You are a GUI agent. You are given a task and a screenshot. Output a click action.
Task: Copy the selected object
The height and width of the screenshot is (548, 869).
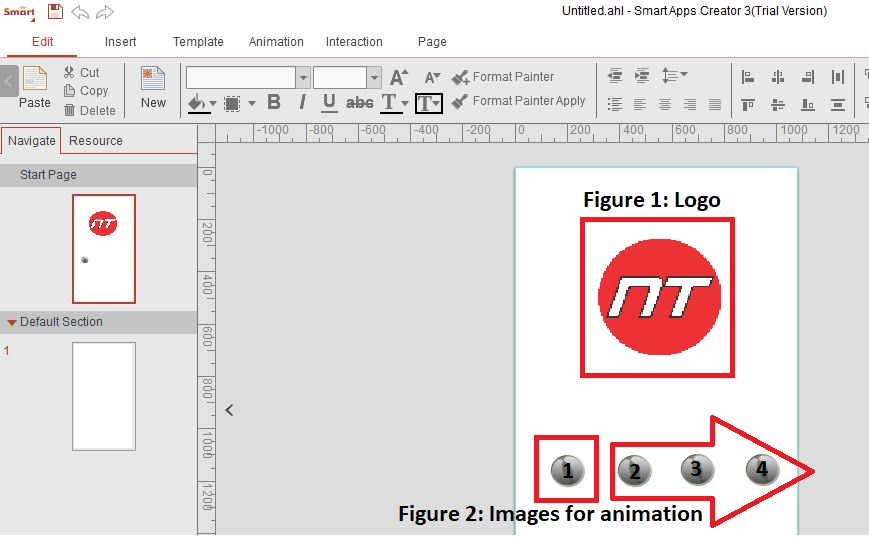[86, 91]
